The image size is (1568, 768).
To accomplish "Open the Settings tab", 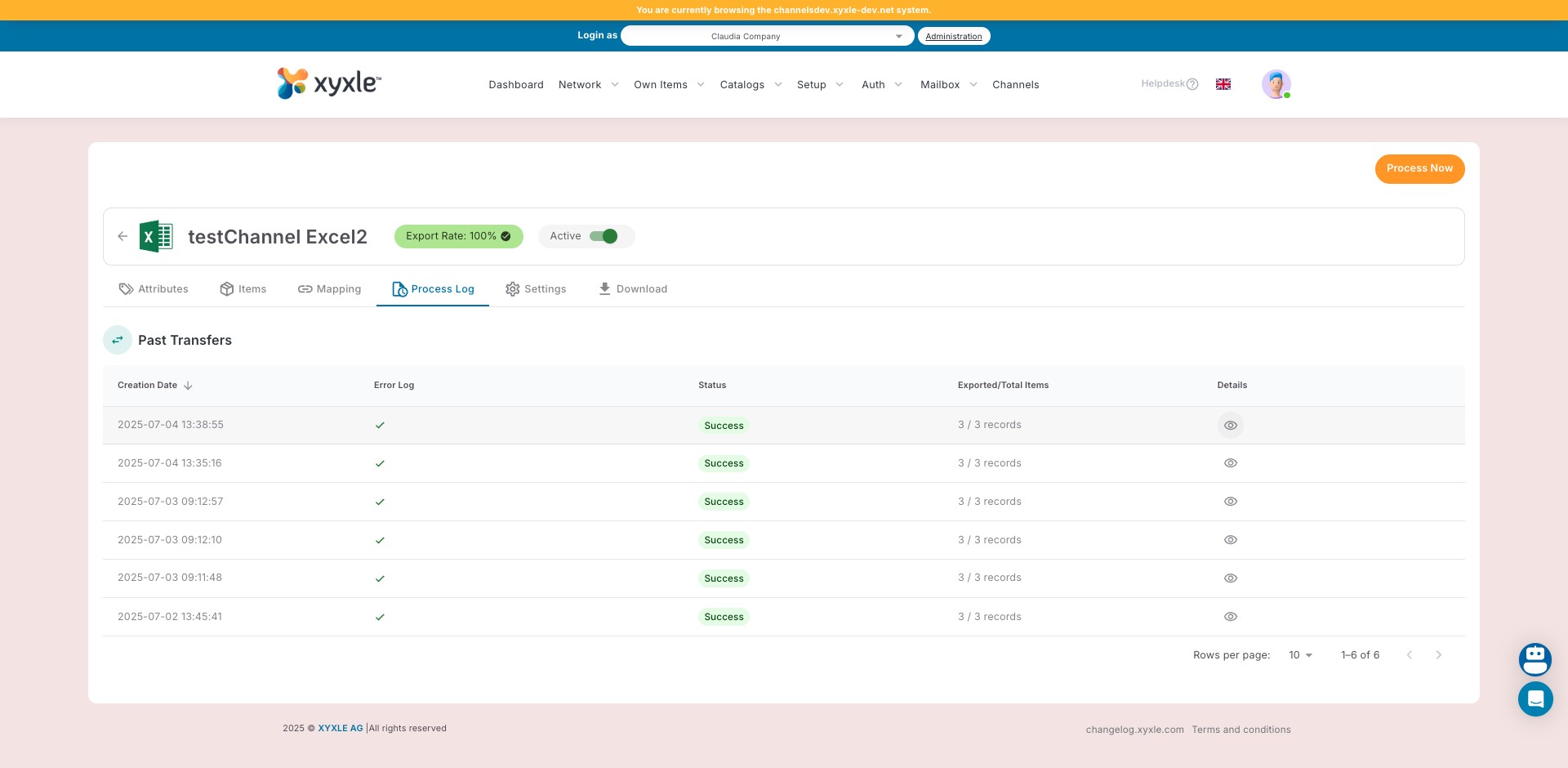I will pos(536,289).
